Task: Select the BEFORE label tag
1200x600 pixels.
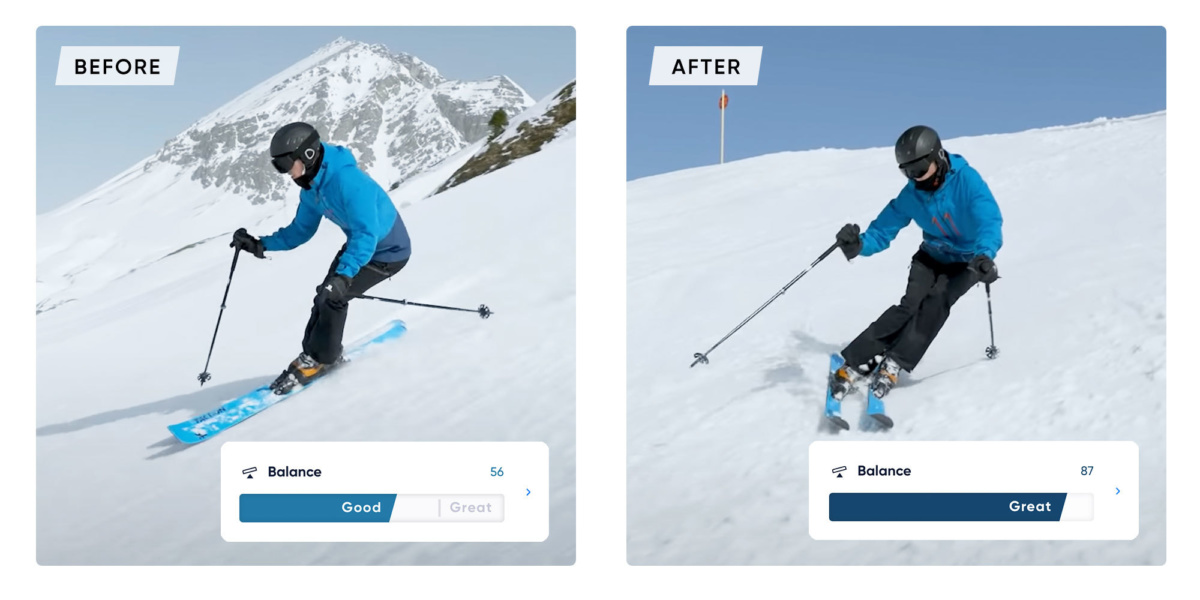Action: coord(117,66)
